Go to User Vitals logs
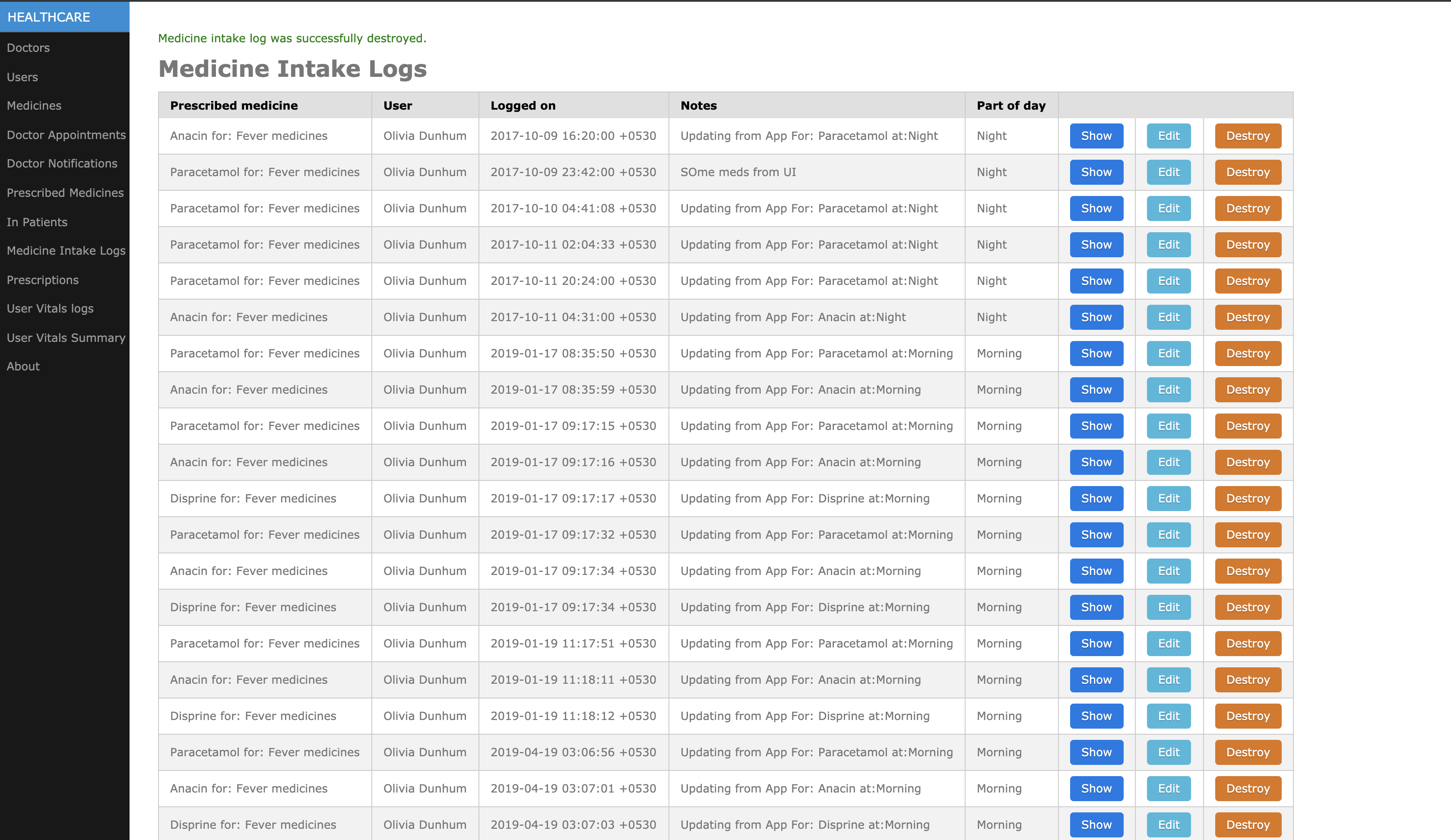 [50, 308]
